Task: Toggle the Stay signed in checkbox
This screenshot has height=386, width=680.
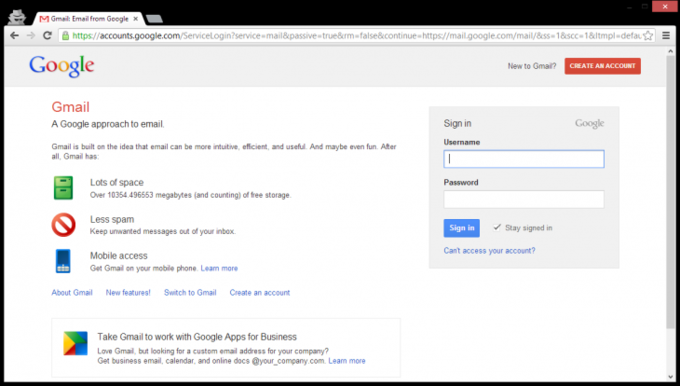Action: (x=497, y=227)
